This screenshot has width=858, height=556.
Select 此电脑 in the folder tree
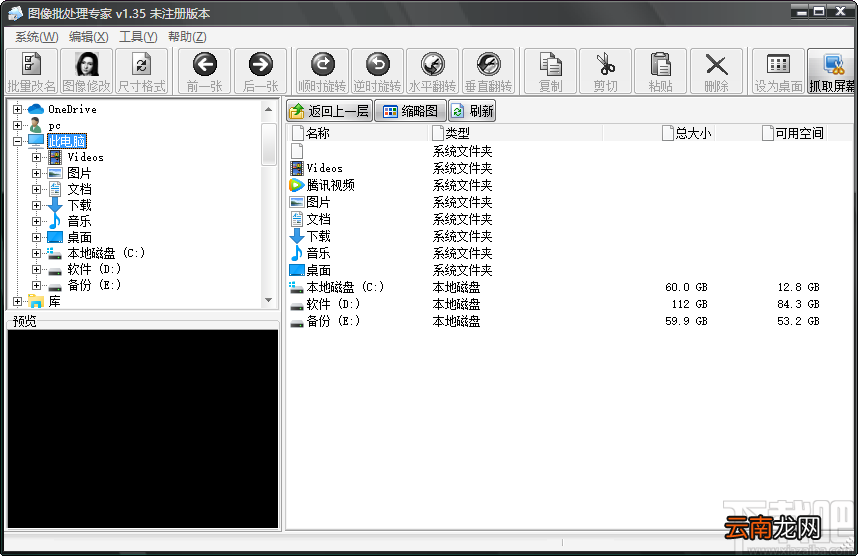click(x=67, y=141)
